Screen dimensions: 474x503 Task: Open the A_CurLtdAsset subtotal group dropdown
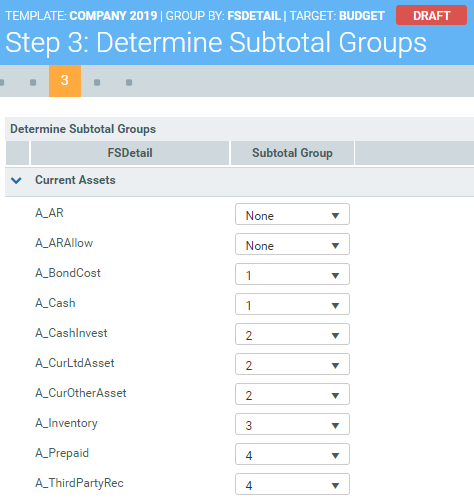292,364
